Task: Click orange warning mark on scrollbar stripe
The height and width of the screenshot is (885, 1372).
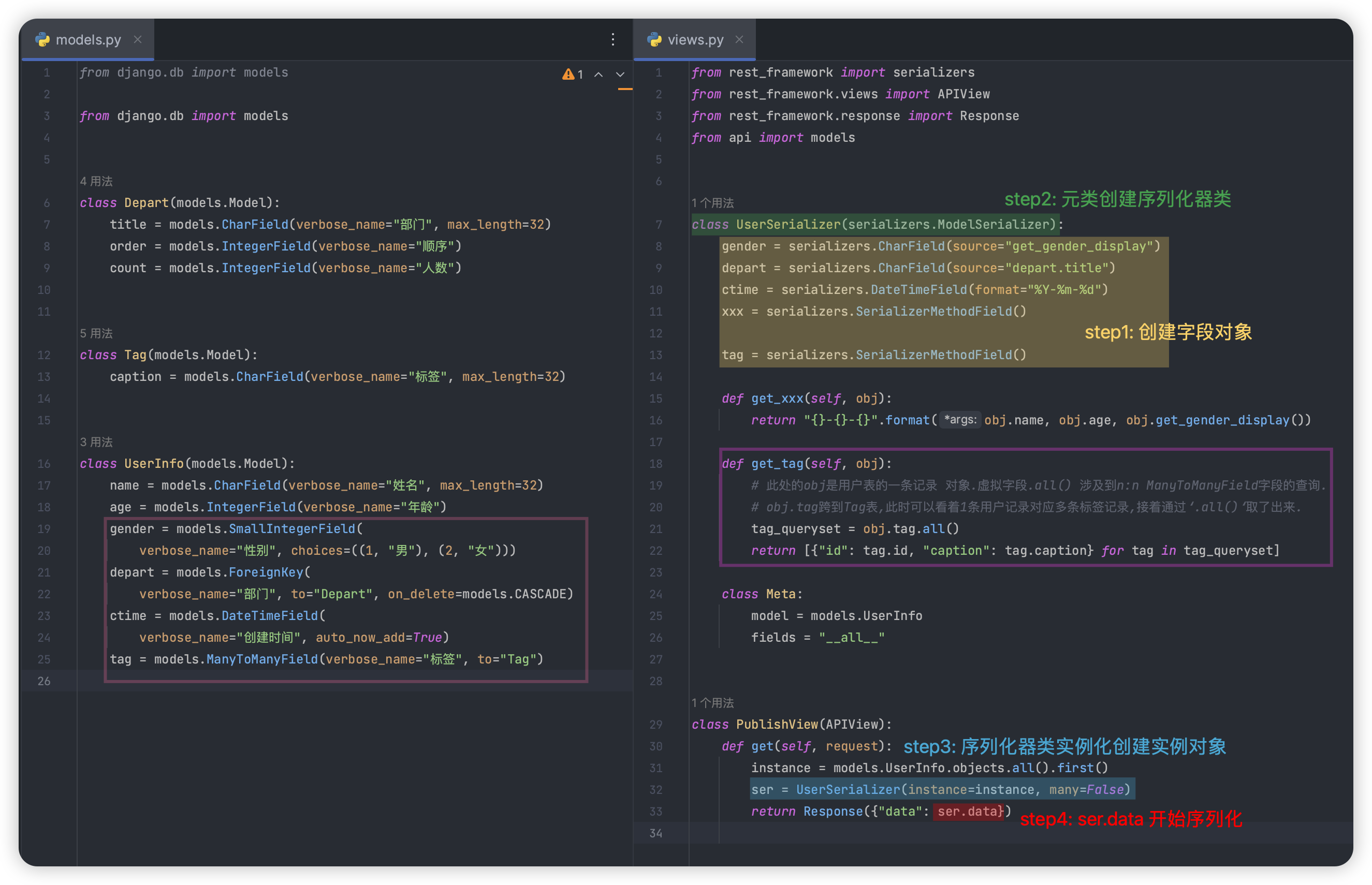Action: [x=625, y=89]
